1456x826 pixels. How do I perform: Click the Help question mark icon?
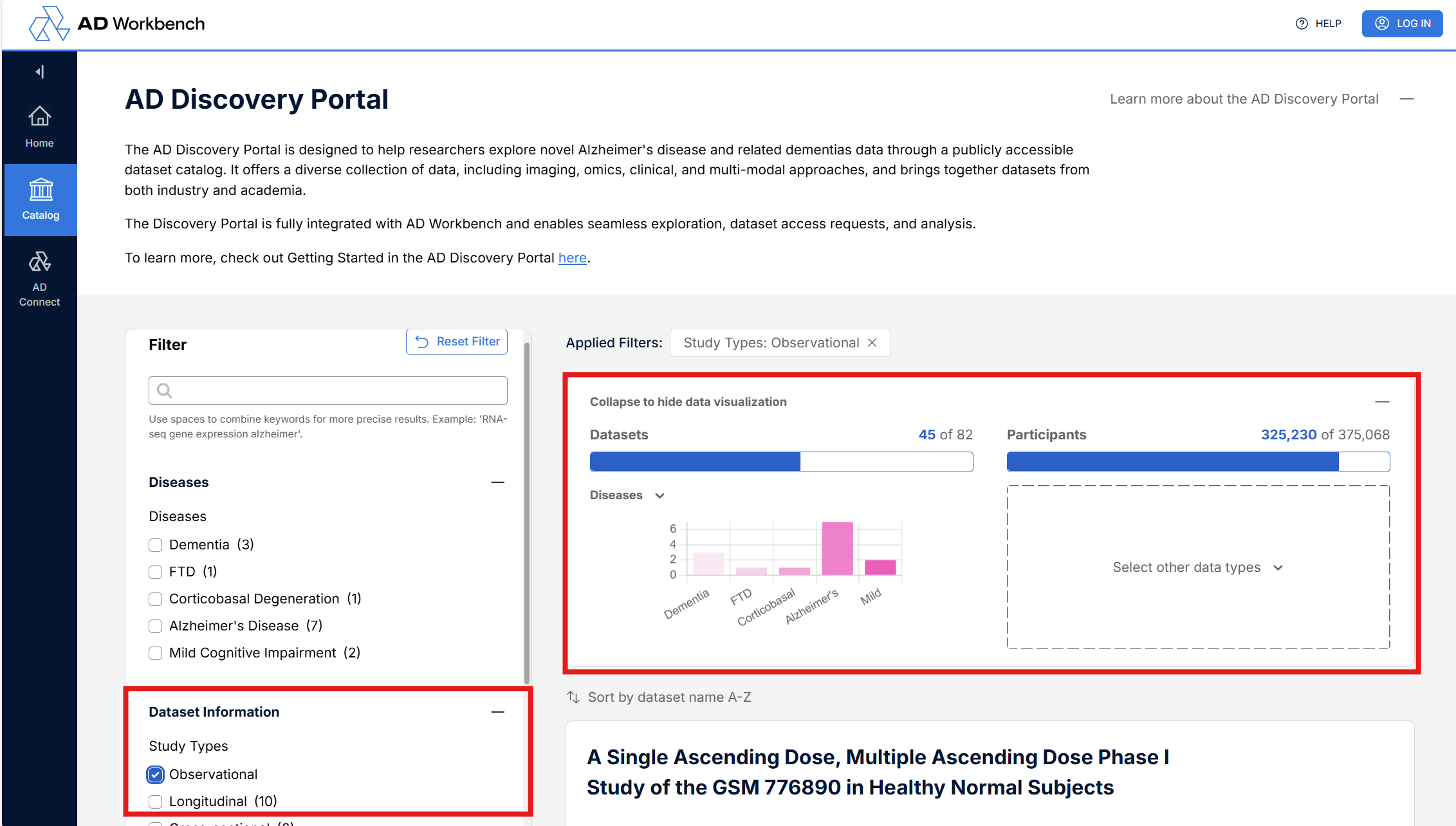tap(1302, 24)
